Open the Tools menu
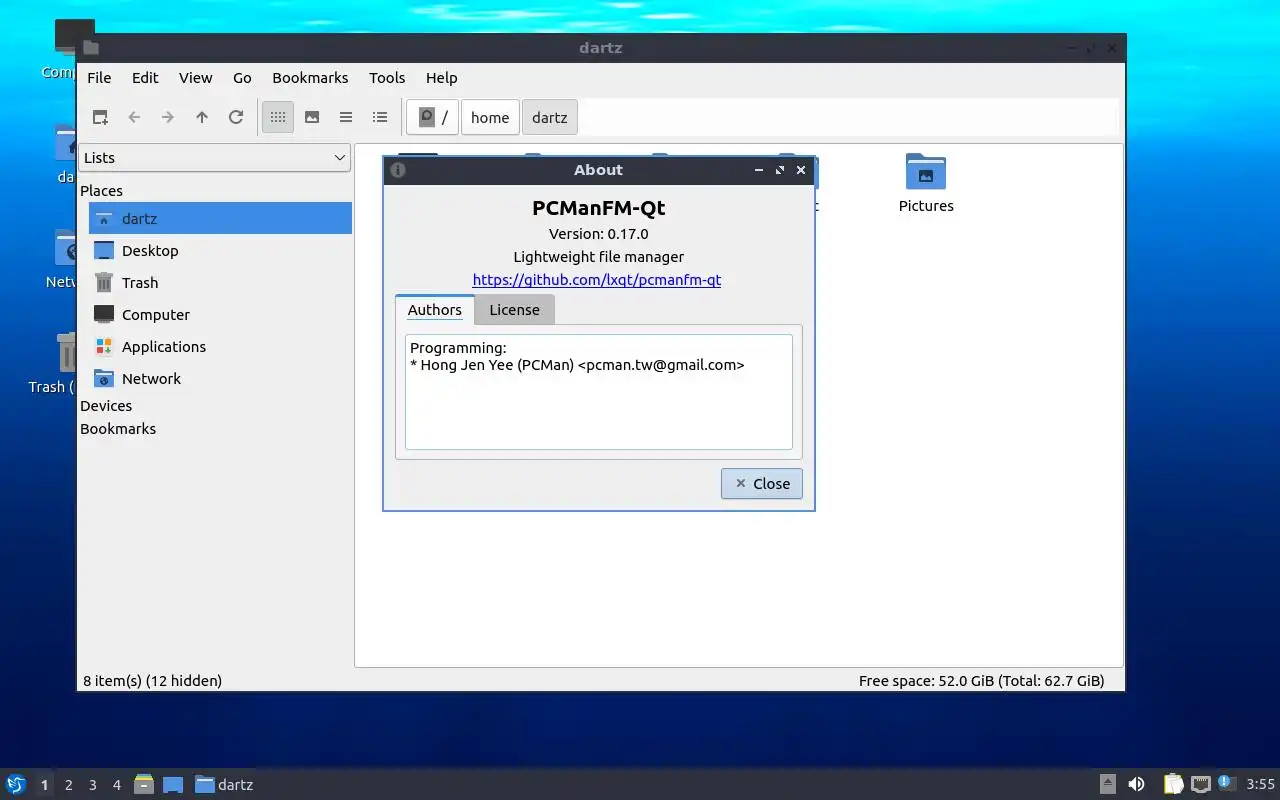The image size is (1280, 800). 387,78
